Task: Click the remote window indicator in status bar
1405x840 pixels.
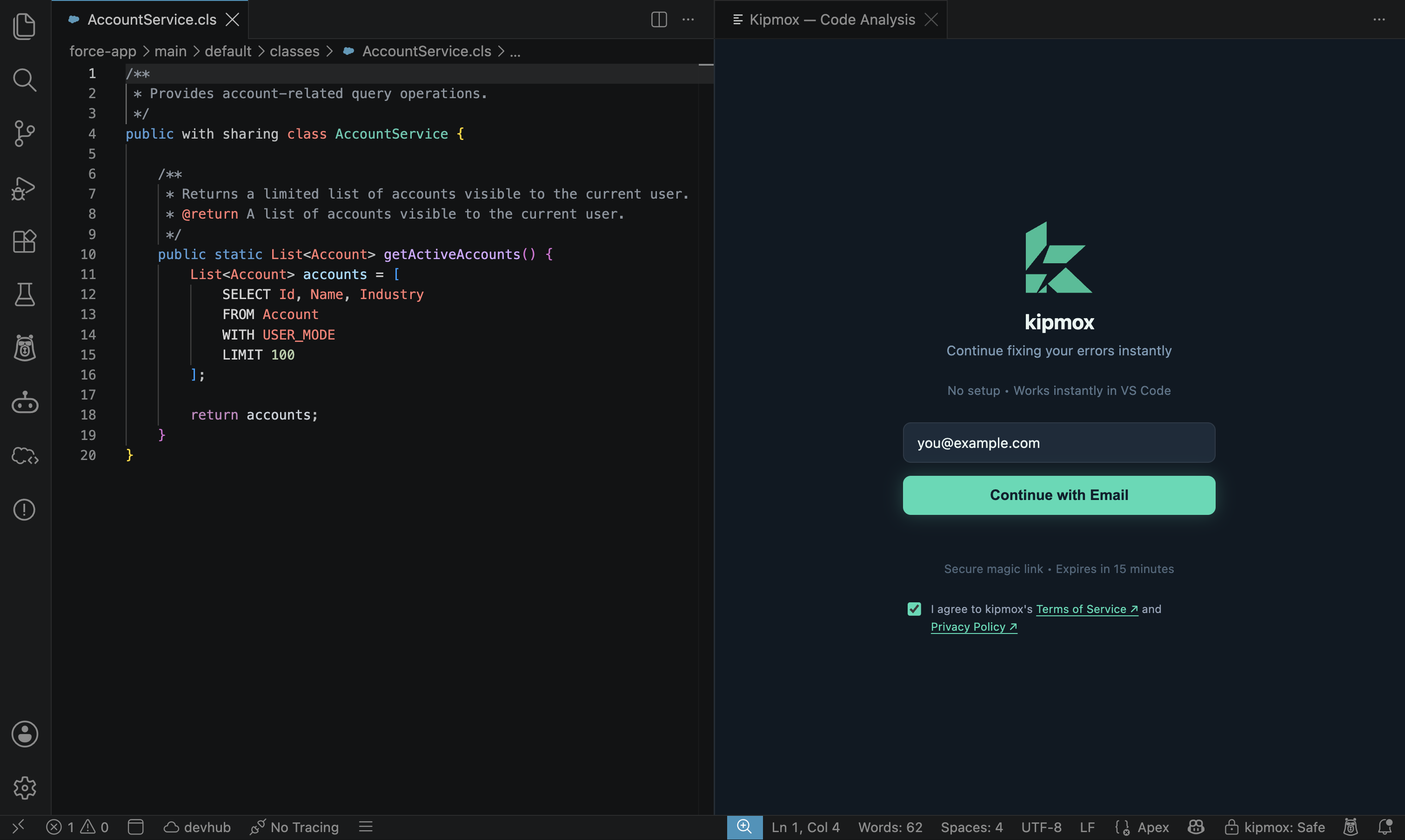Action: 18,827
